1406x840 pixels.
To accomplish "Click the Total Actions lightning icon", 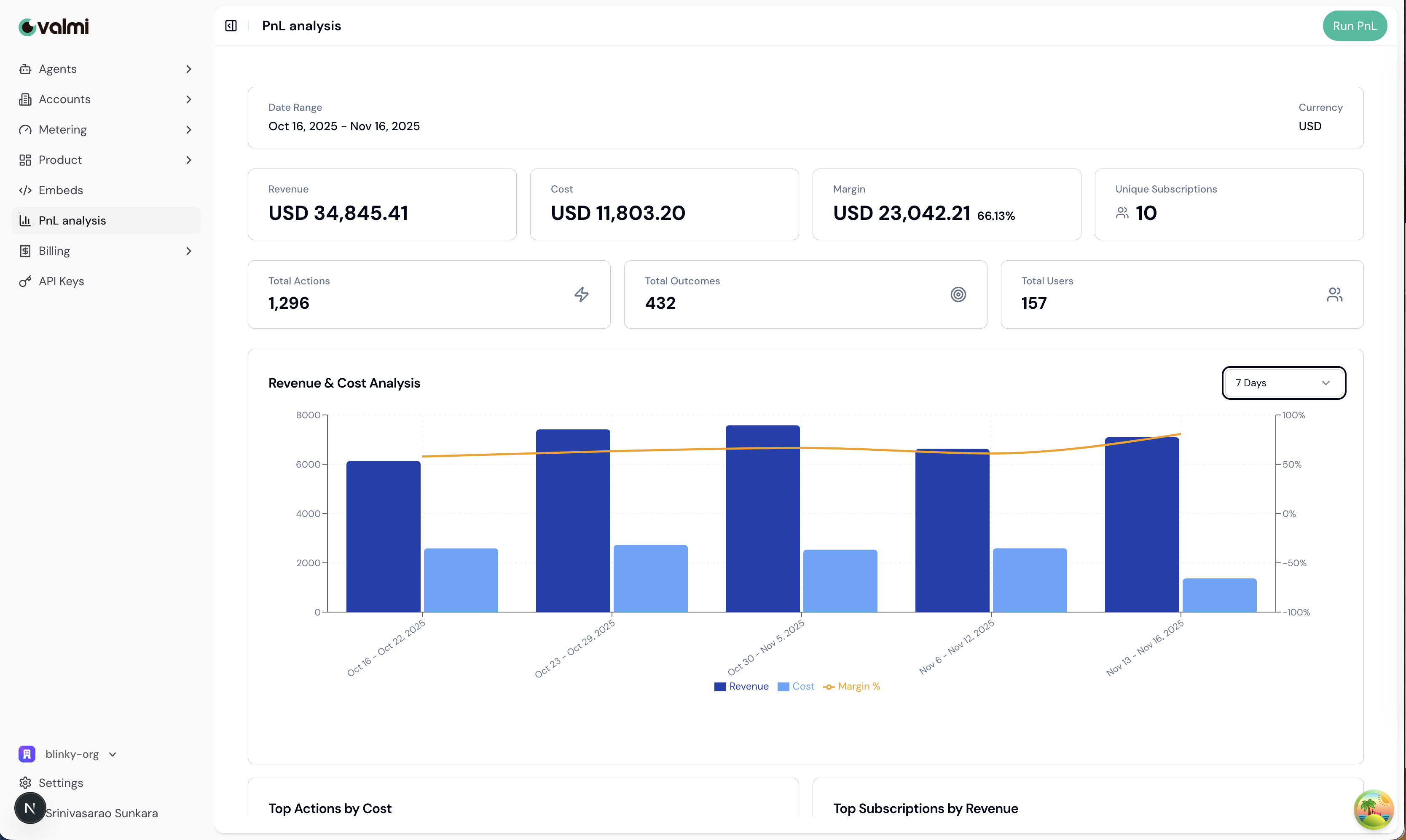I will coord(582,294).
